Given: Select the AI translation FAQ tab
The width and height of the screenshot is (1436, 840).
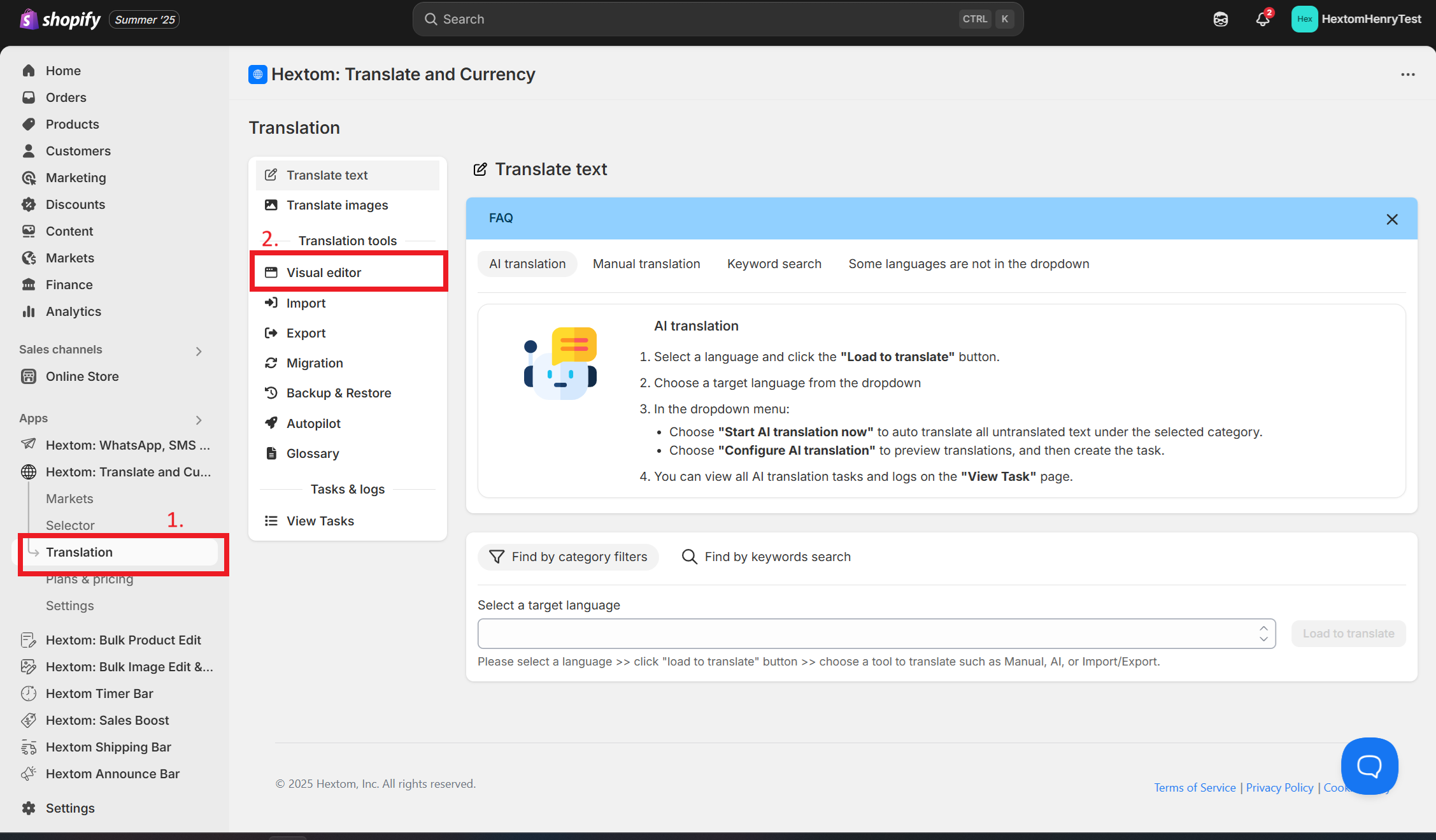Looking at the screenshot, I should (x=527, y=264).
